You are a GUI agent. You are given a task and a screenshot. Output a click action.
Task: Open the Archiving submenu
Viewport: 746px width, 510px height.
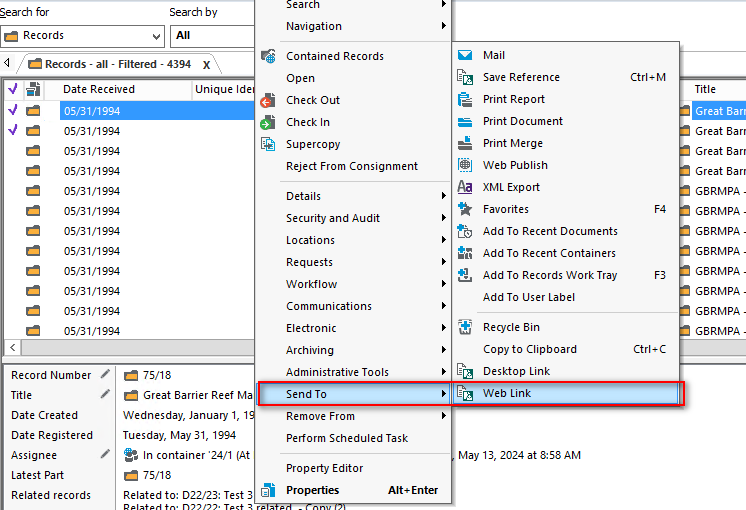point(353,350)
